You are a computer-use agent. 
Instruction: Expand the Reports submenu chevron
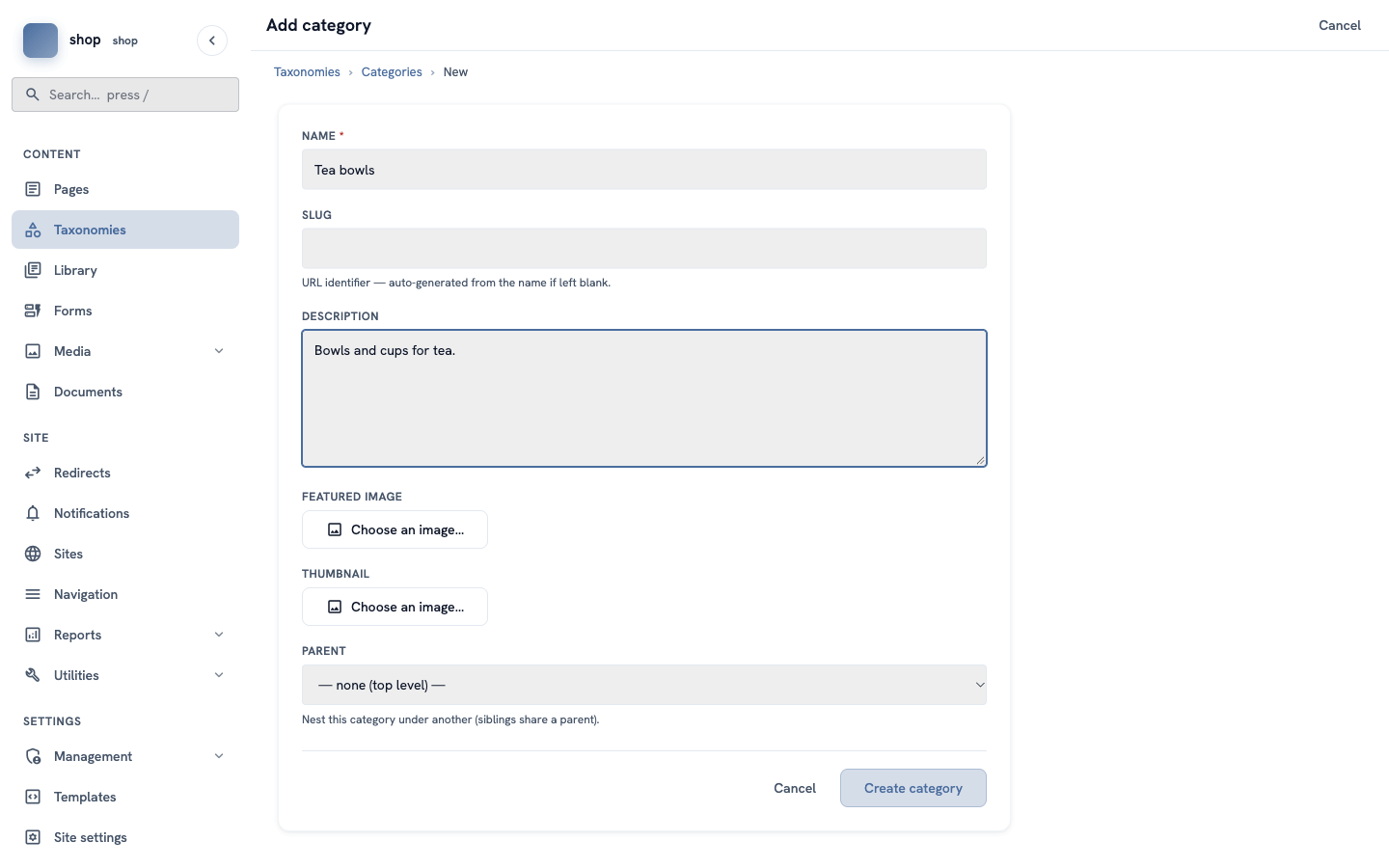tap(219, 635)
